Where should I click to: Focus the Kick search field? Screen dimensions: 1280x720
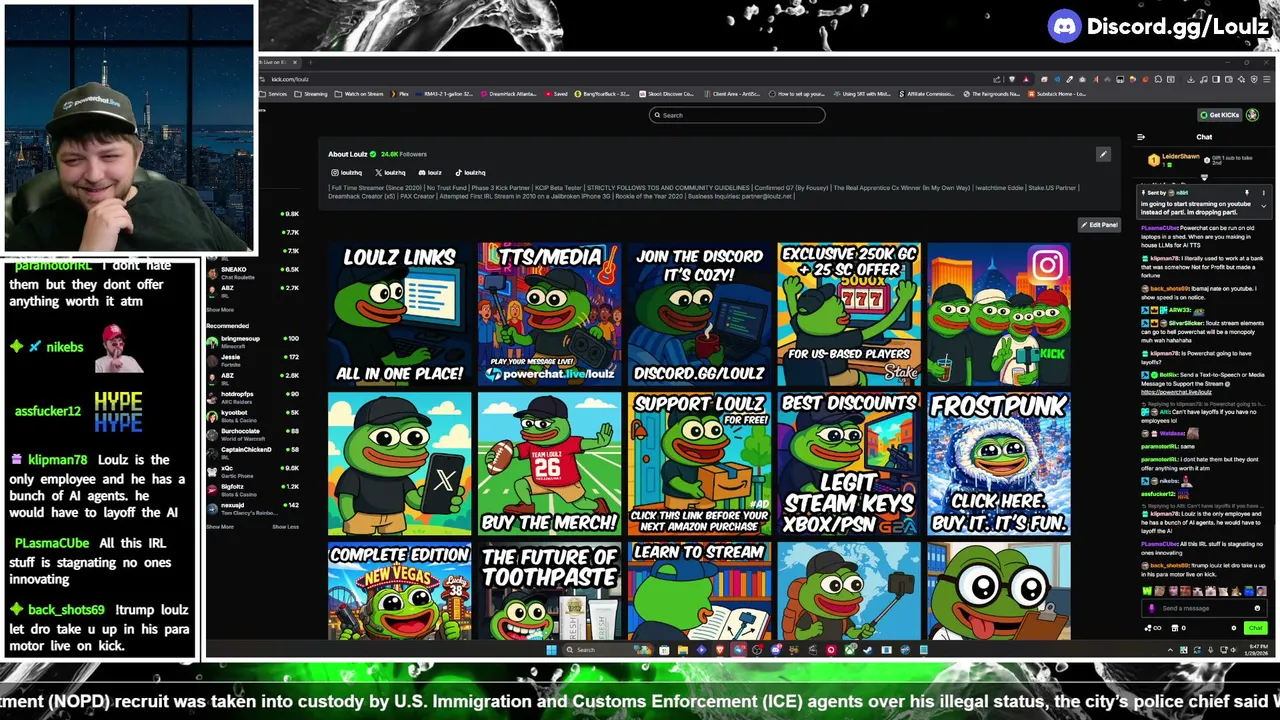tap(737, 115)
